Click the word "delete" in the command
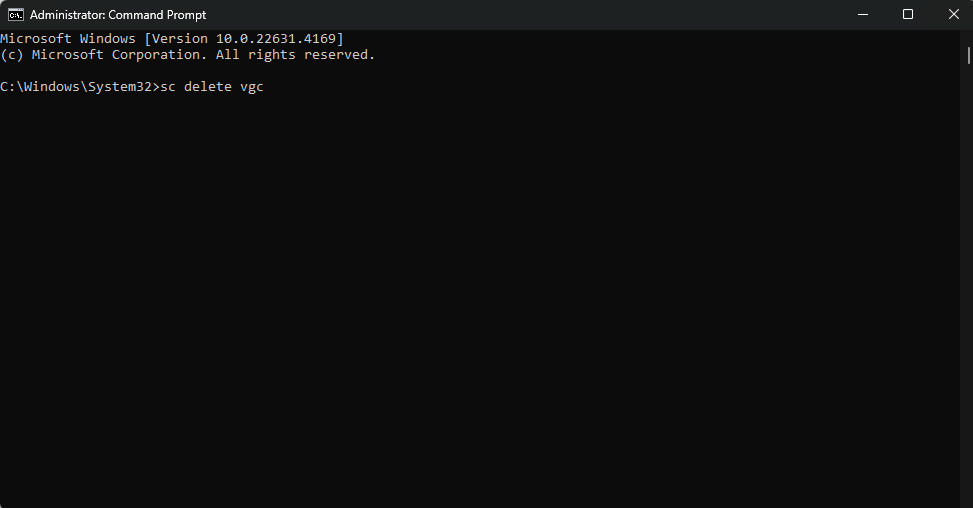The width and height of the screenshot is (973, 508). click(x=208, y=87)
